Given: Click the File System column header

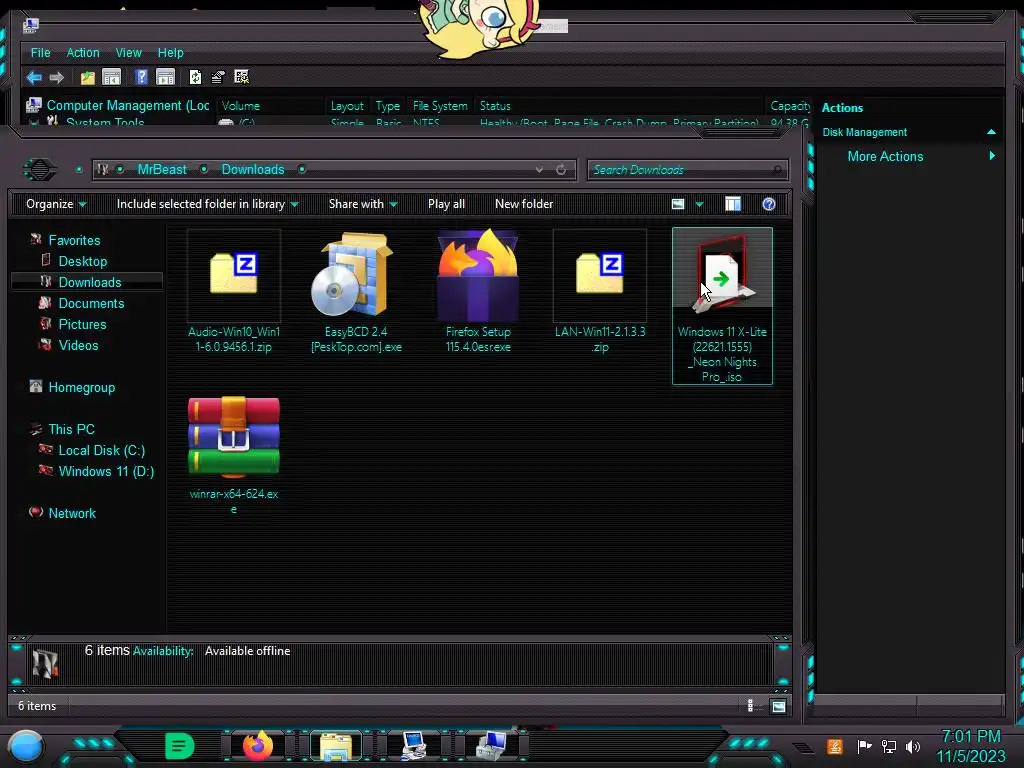Looking at the screenshot, I should [440, 106].
